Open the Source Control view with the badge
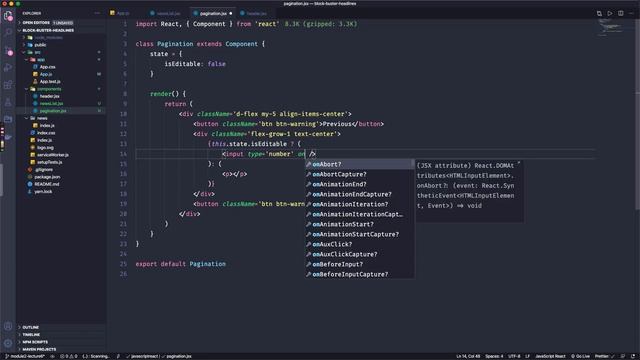The height and width of the screenshot is (360, 640). [8, 51]
